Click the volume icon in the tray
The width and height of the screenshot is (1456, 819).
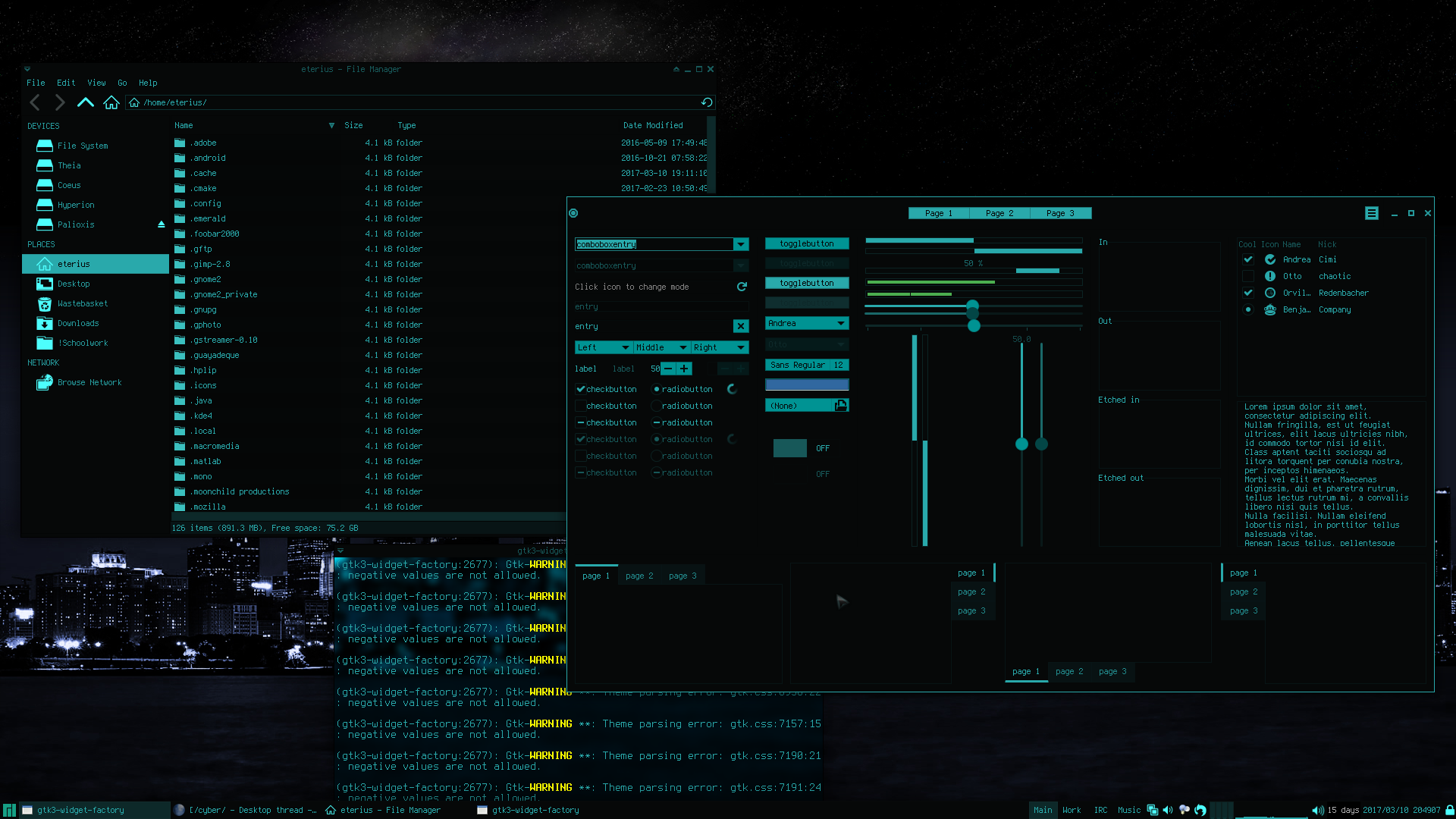pos(1168,810)
